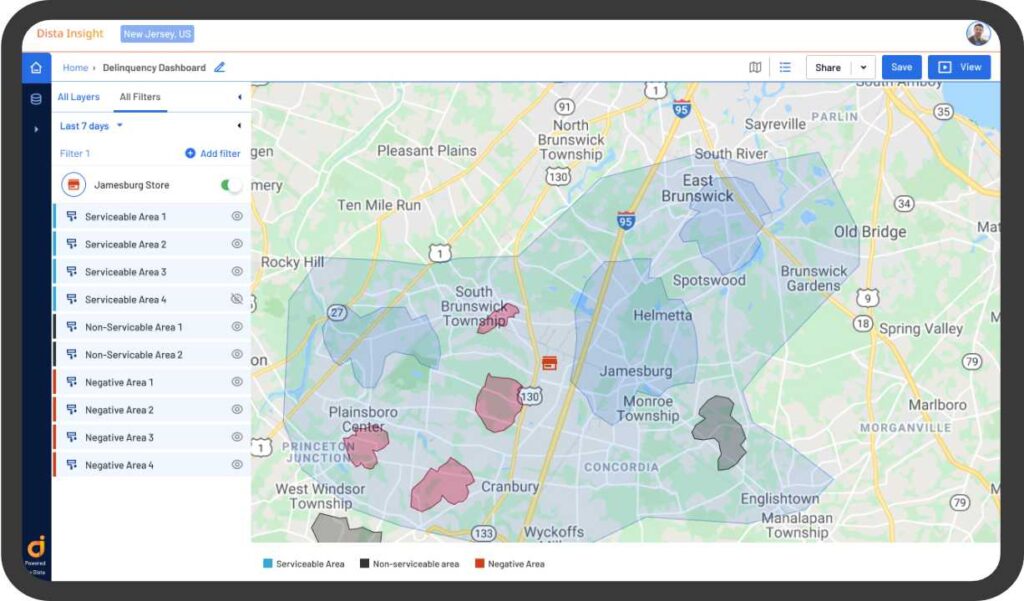Select the Home icon in the left sidebar
The height and width of the screenshot is (601, 1024).
(x=37, y=67)
